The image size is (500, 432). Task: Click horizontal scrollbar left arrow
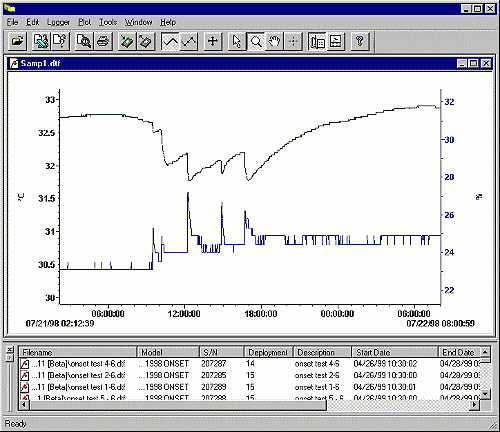tap(24, 405)
